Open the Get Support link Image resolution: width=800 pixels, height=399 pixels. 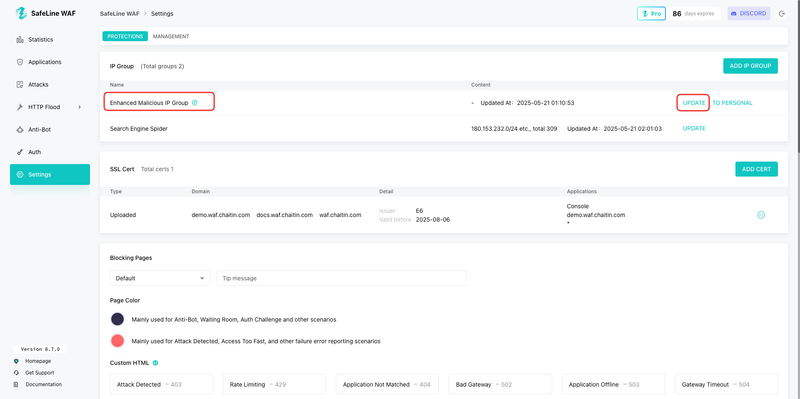tap(40, 372)
